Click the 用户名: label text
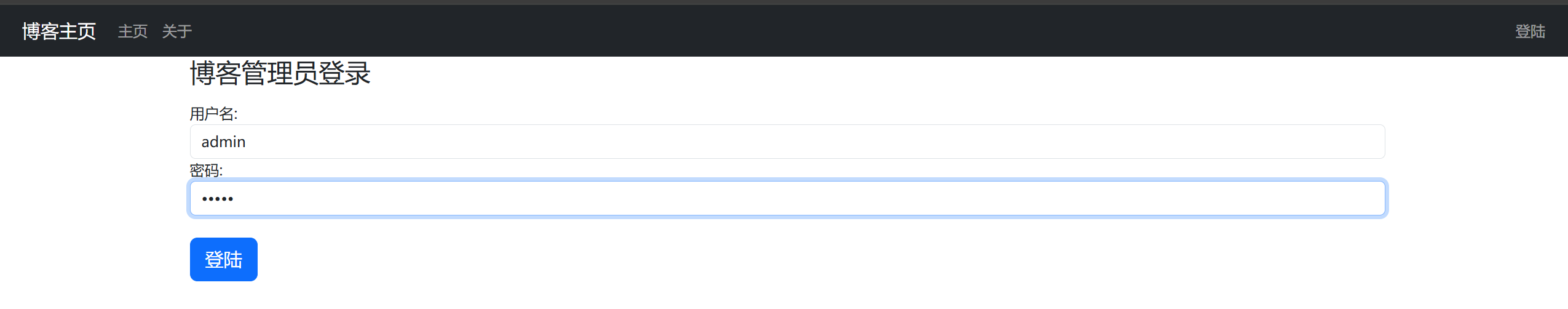The height and width of the screenshot is (309, 1568). (213, 114)
